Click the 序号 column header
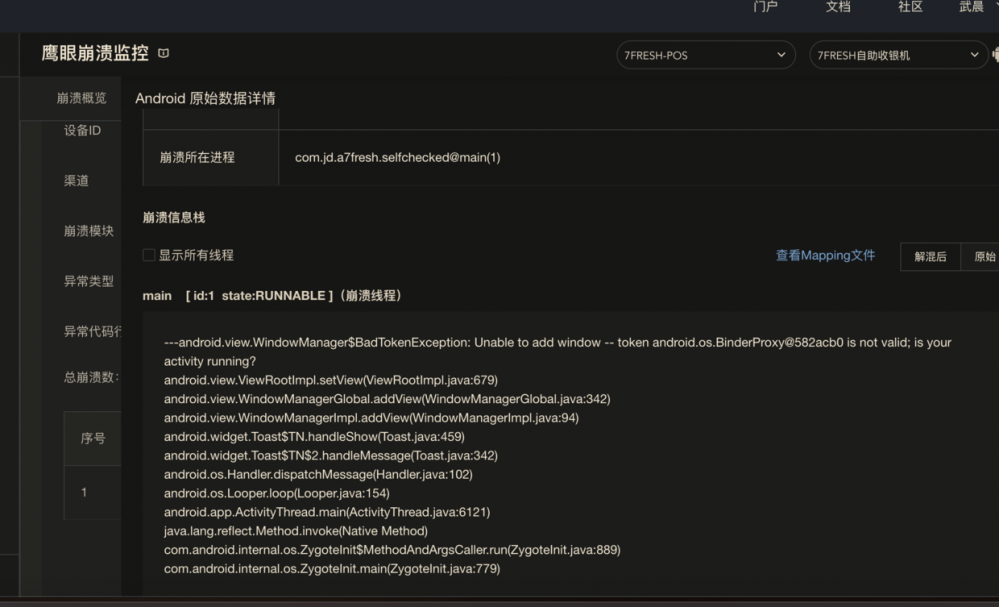The width and height of the screenshot is (999, 607). coord(93,438)
